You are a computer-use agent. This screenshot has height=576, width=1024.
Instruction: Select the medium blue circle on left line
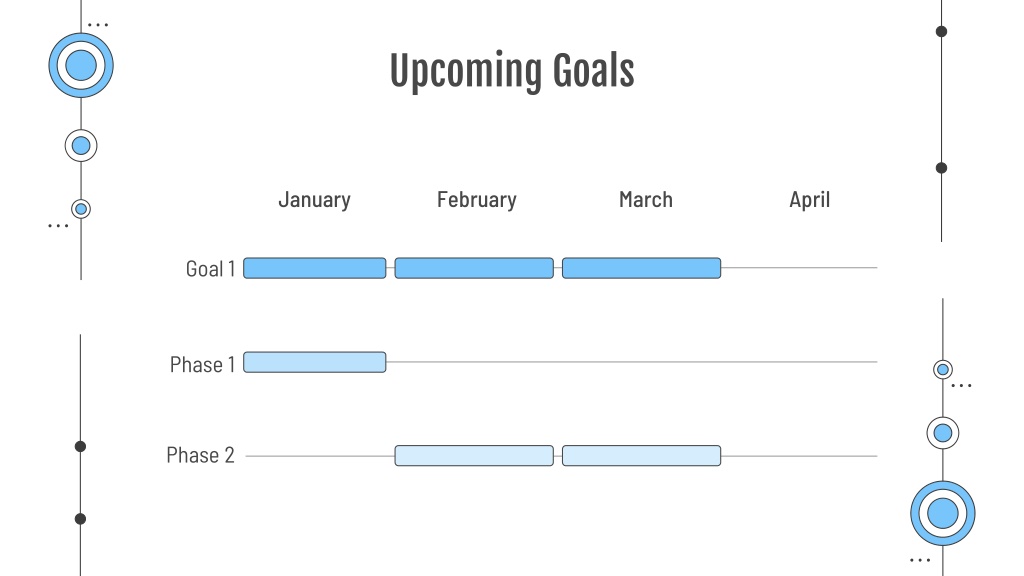click(x=81, y=146)
